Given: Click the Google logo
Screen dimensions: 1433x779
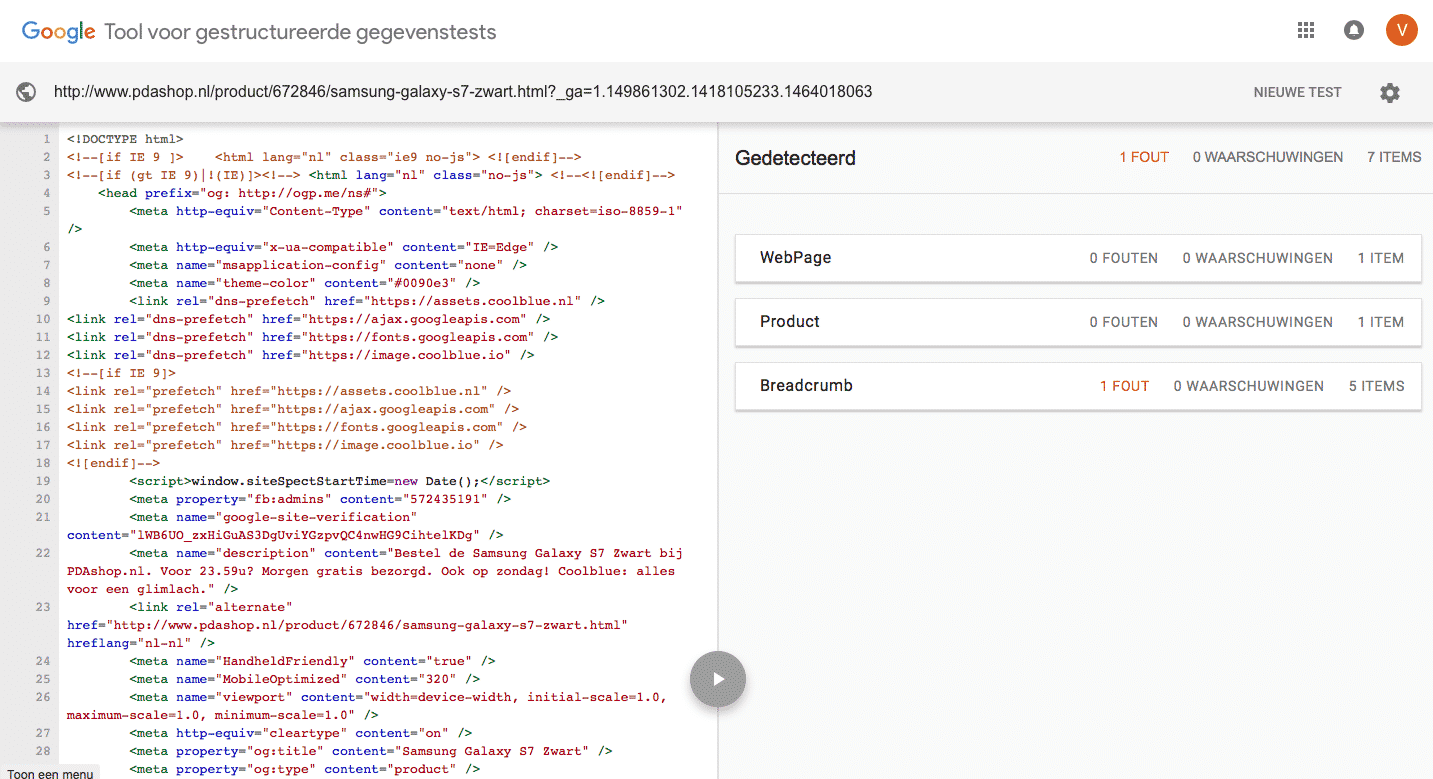Looking at the screenshot, I should click(59, 32).
